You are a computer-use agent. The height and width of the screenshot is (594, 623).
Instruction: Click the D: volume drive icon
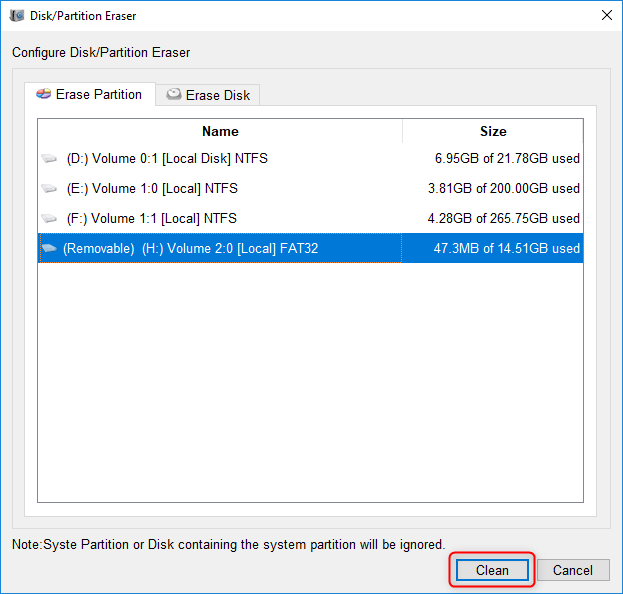[x=50, y=159]
